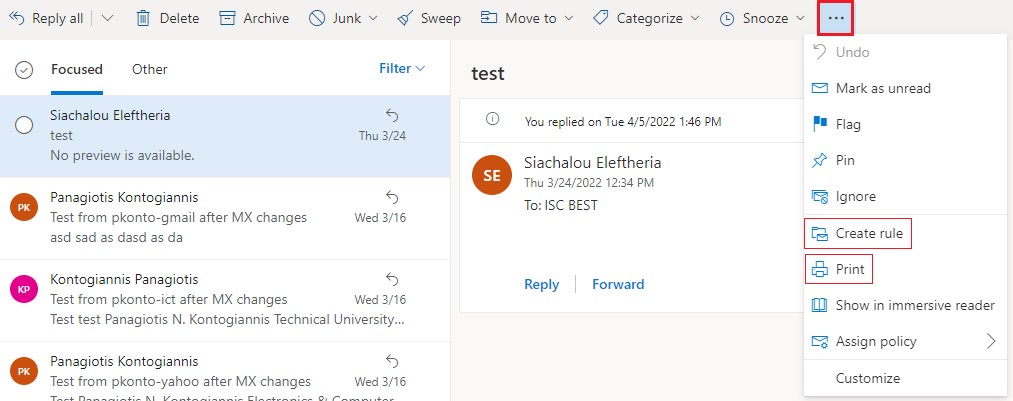The width and height of the screenshot is (1013, 401).
Task: Click the Print printer icon
Action: (x=820, y=269)
